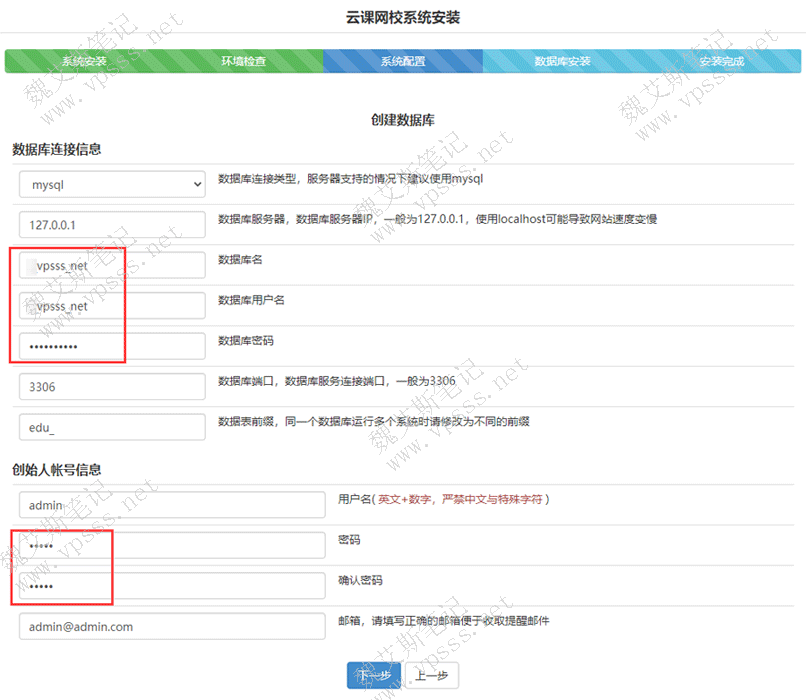Image resolution: width=806 pixels, height=700 pixels.
Task: Go to the 环境检查 progress step
Action: click(243, 61)
